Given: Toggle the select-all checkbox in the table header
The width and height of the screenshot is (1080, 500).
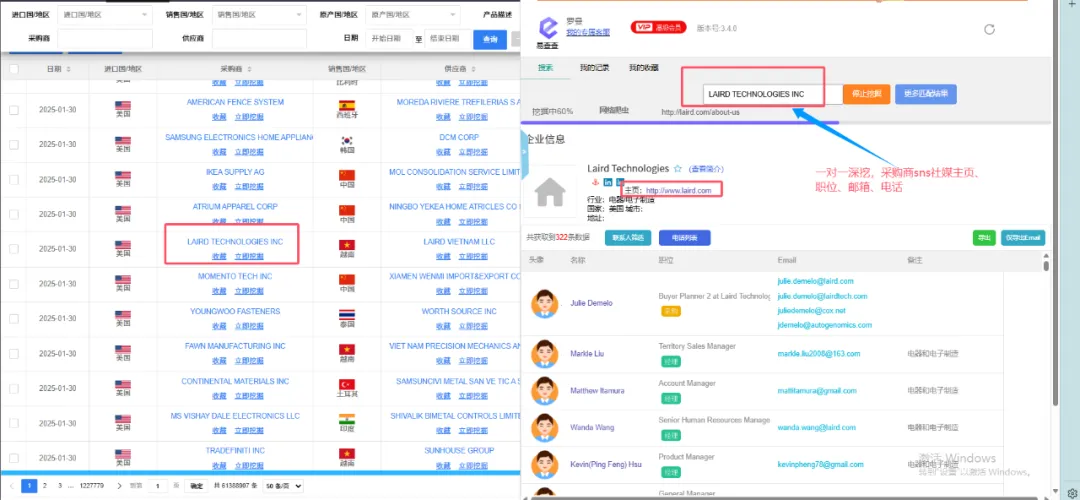Looking at the screenshot, I should click(x=14, y=69).
